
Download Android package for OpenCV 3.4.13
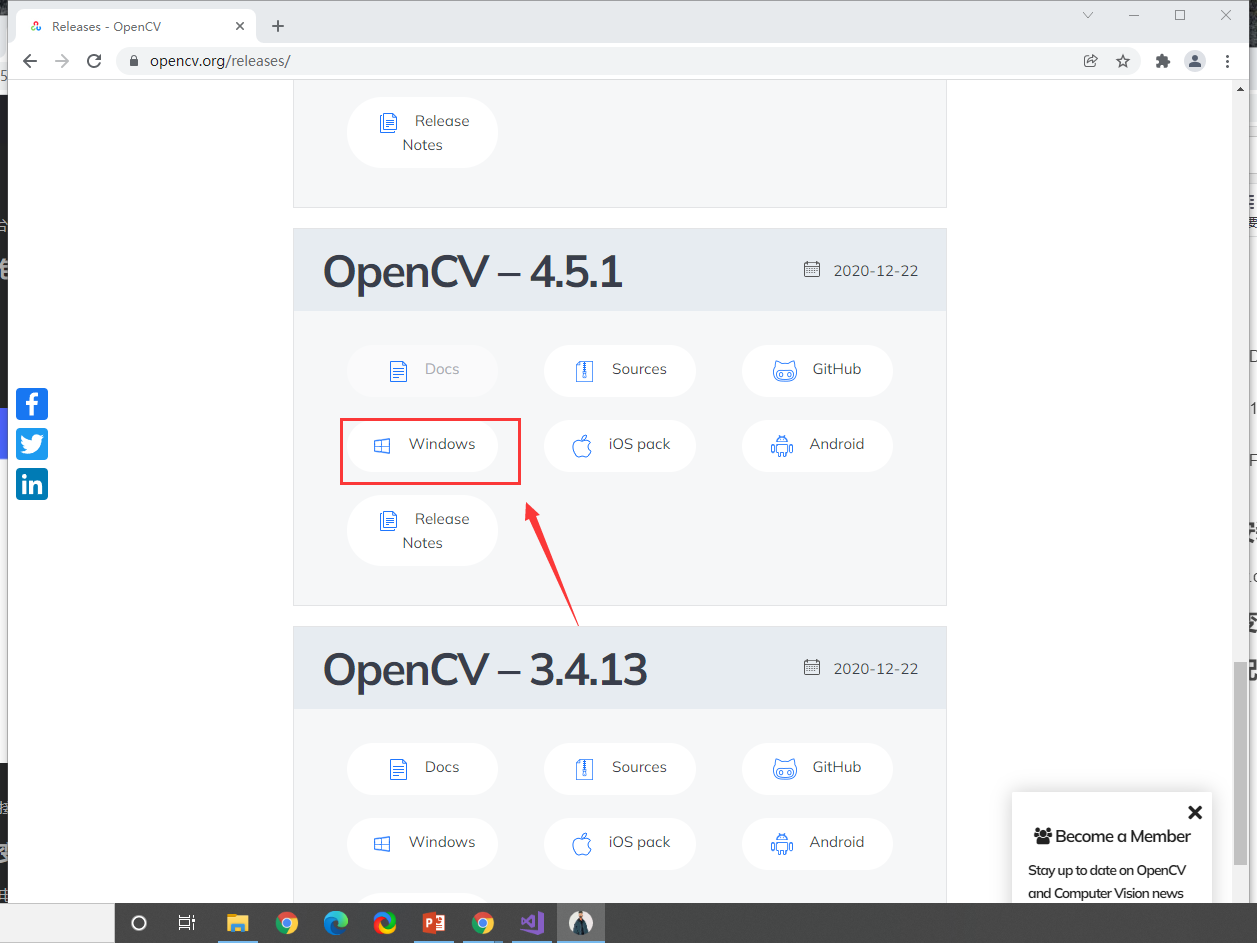[817, 843]
